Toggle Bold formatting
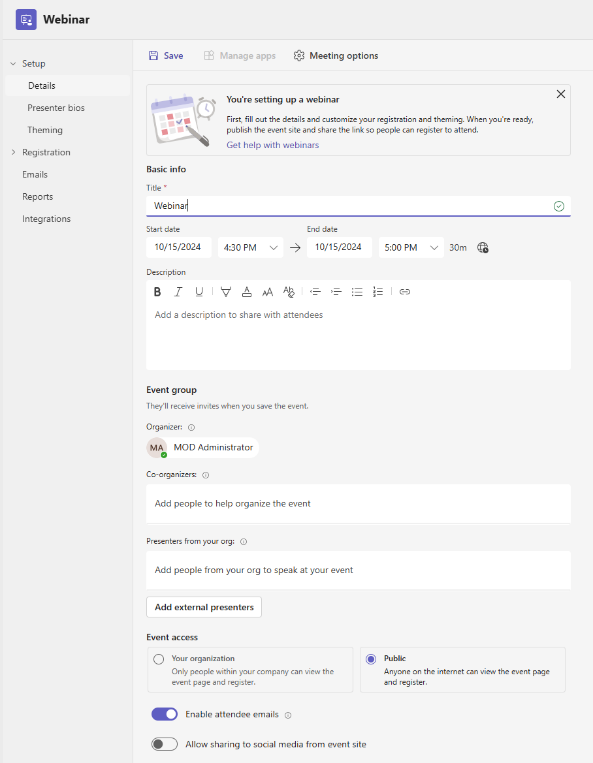593x763 pixels. tap(157, 292)
